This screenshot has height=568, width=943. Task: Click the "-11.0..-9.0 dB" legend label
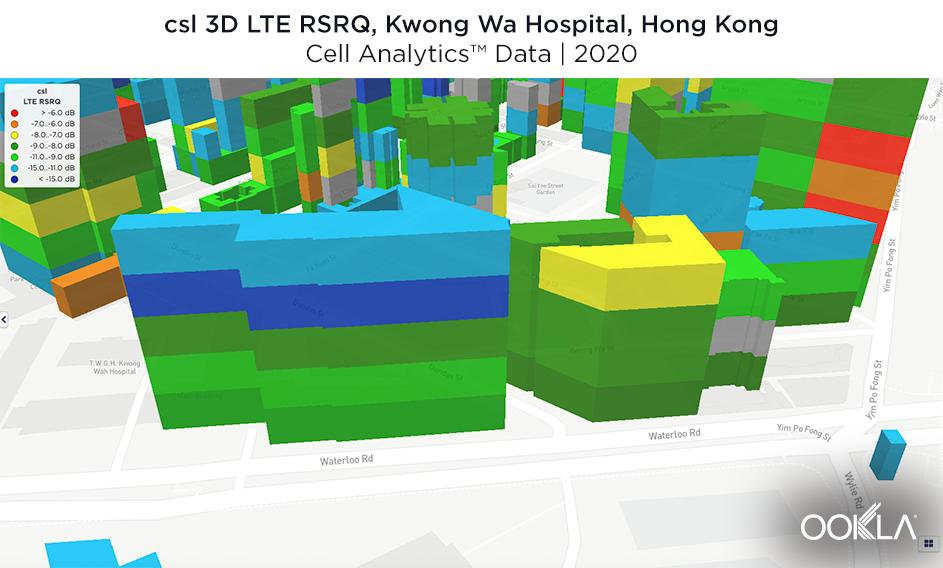(52, 157)
